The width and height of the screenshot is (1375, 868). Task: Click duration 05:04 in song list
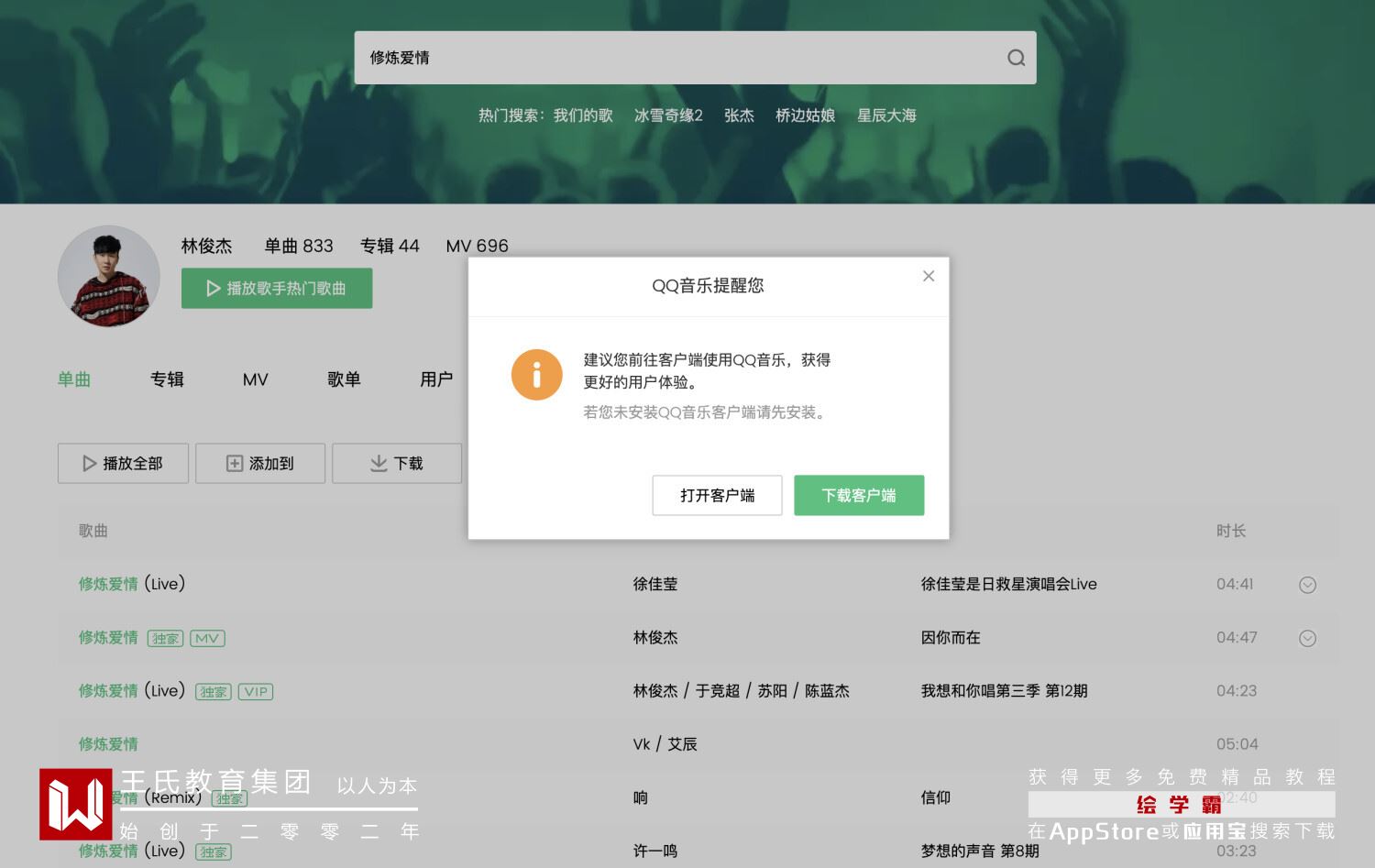[x=1237, y=743]
